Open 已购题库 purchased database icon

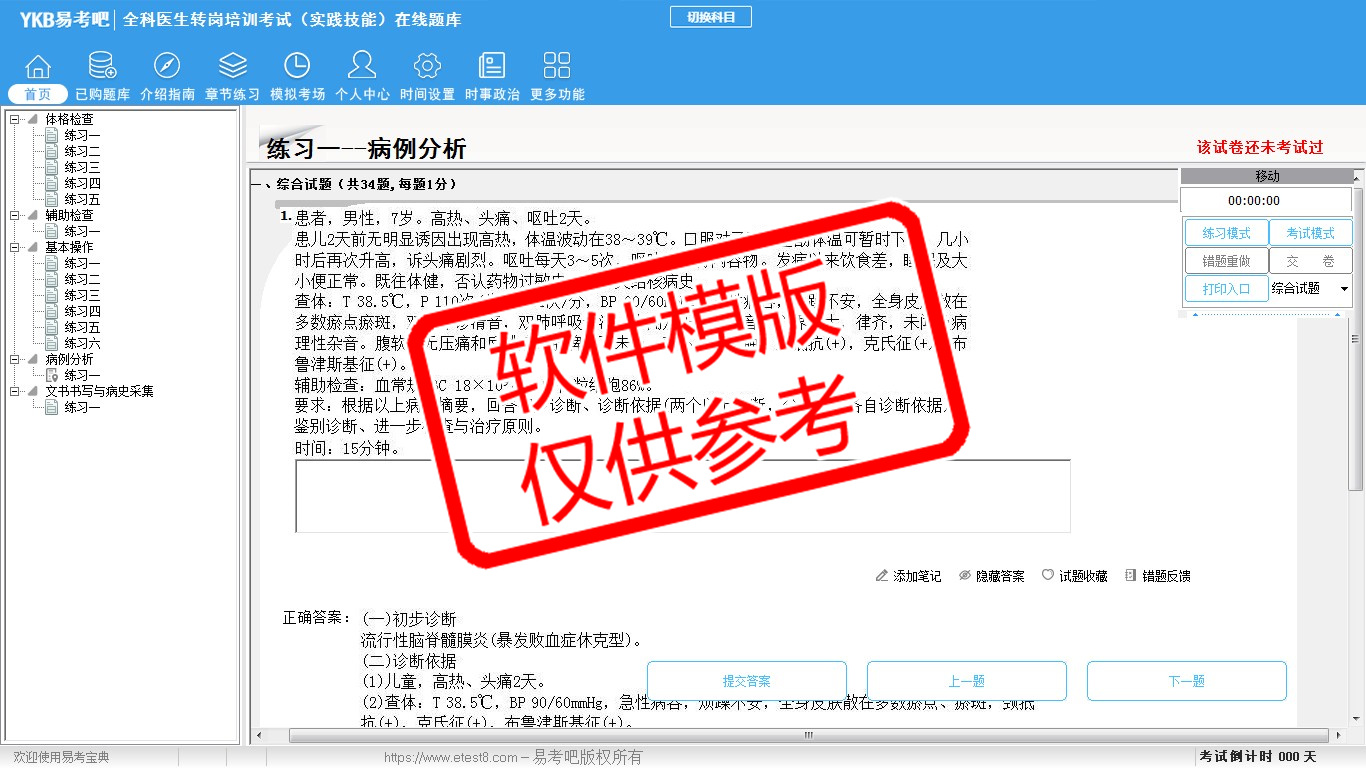[102, 67]
